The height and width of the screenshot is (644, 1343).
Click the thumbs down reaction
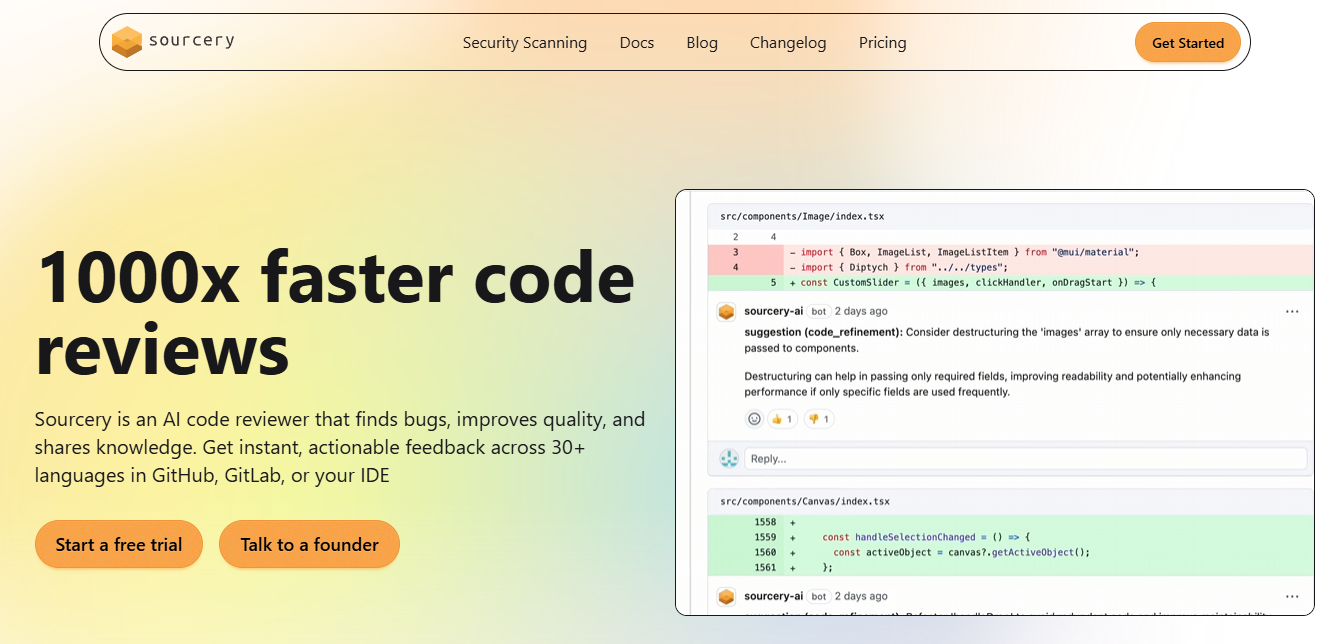click(819, 419)
